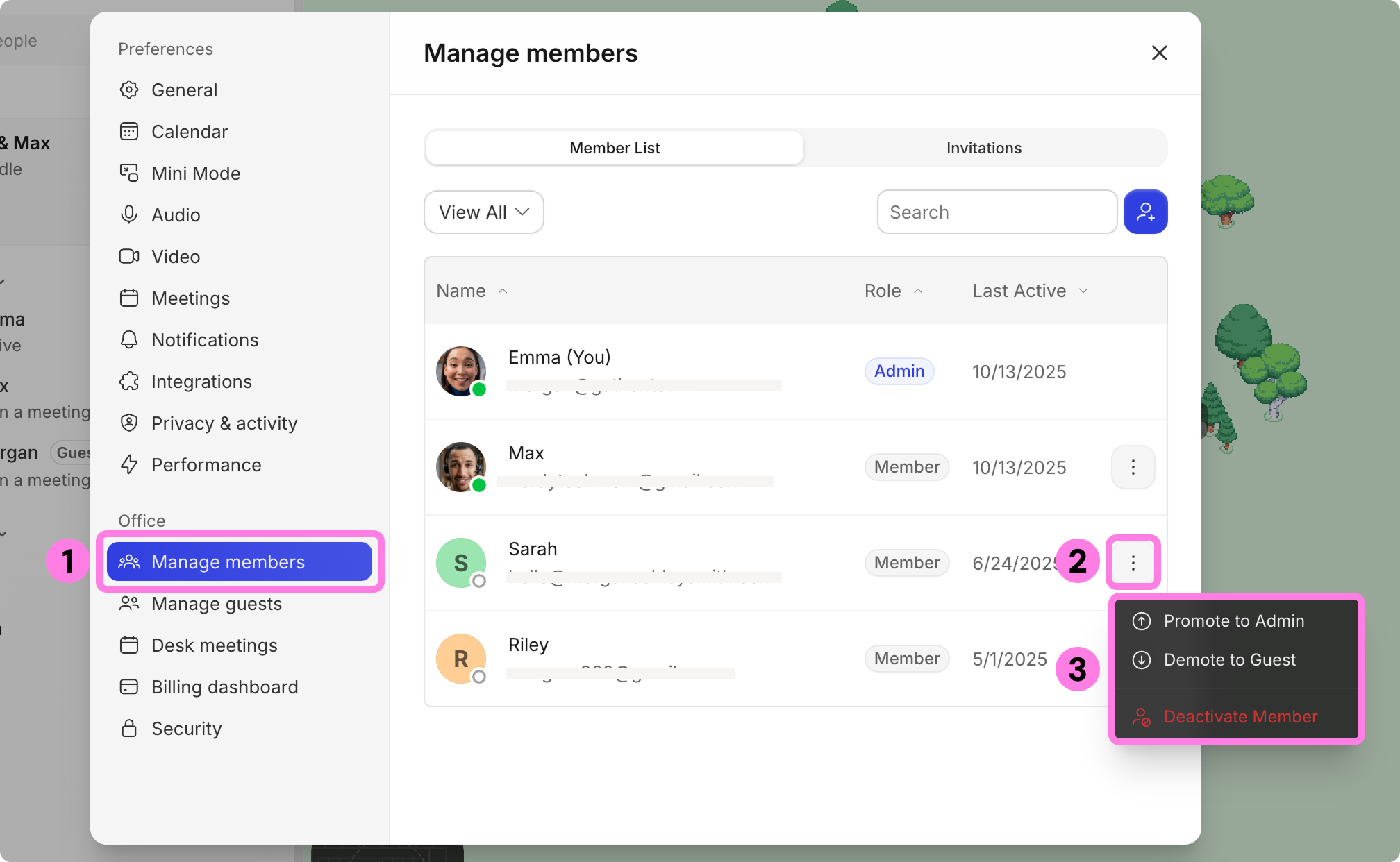
Task: Click the name Emma (You)
Action: pyautogui.click(x=560, y=357)
